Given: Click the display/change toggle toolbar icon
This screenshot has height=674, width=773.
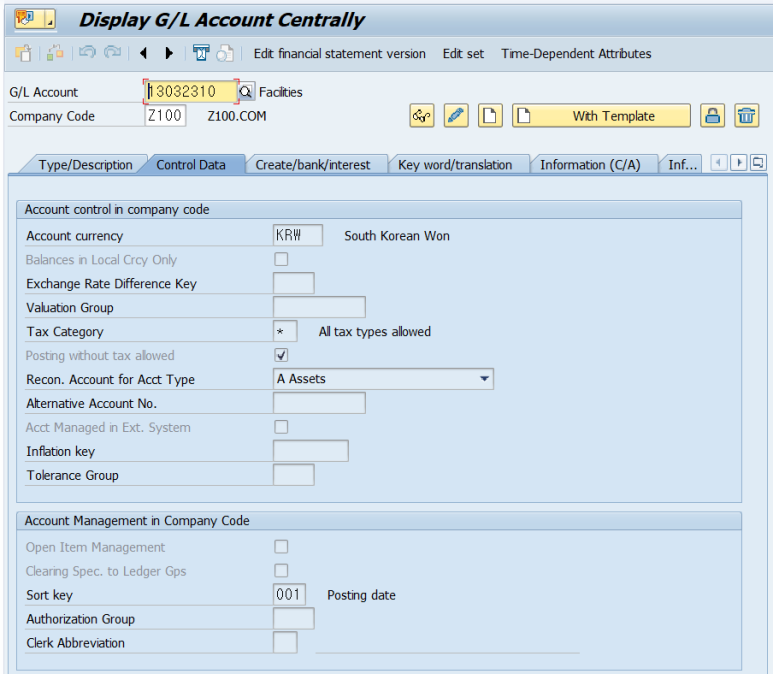Looking at the screenshot, I should [x=55, y=53].
